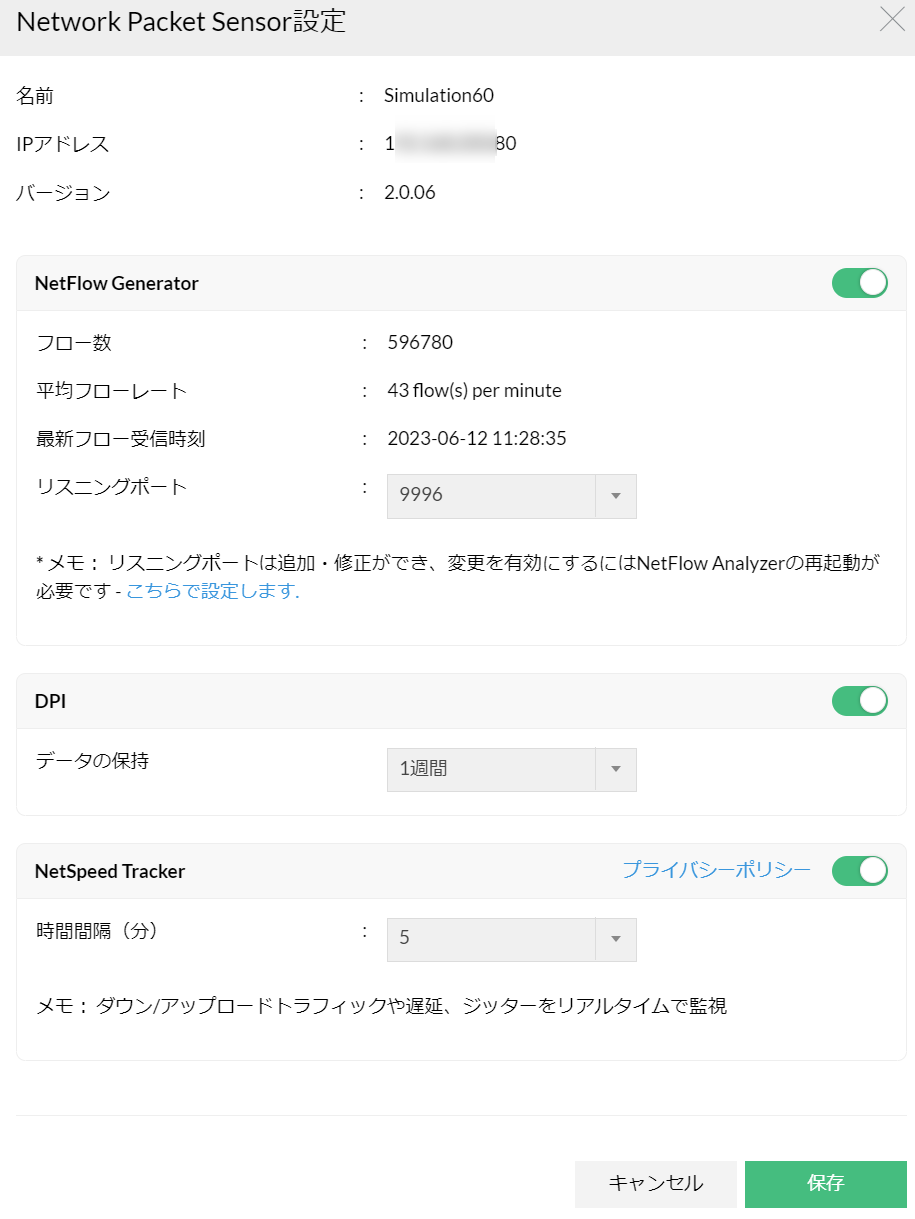Screen dimensions: 915x1219
Task: Disable the DPI toggle switch
Action: pos(859,701)
